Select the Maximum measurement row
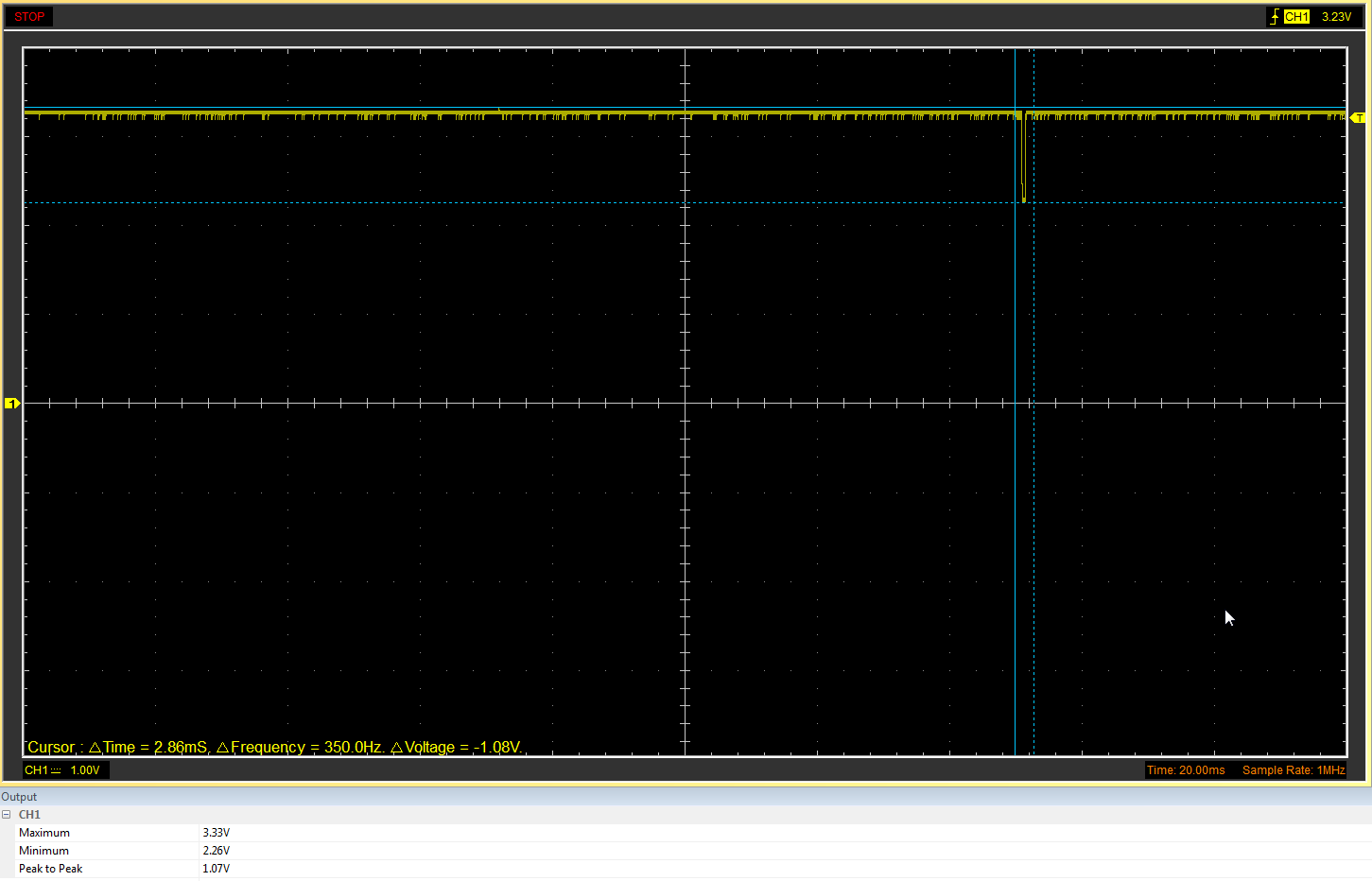1372x881 pixels. [x=44, y=833]
